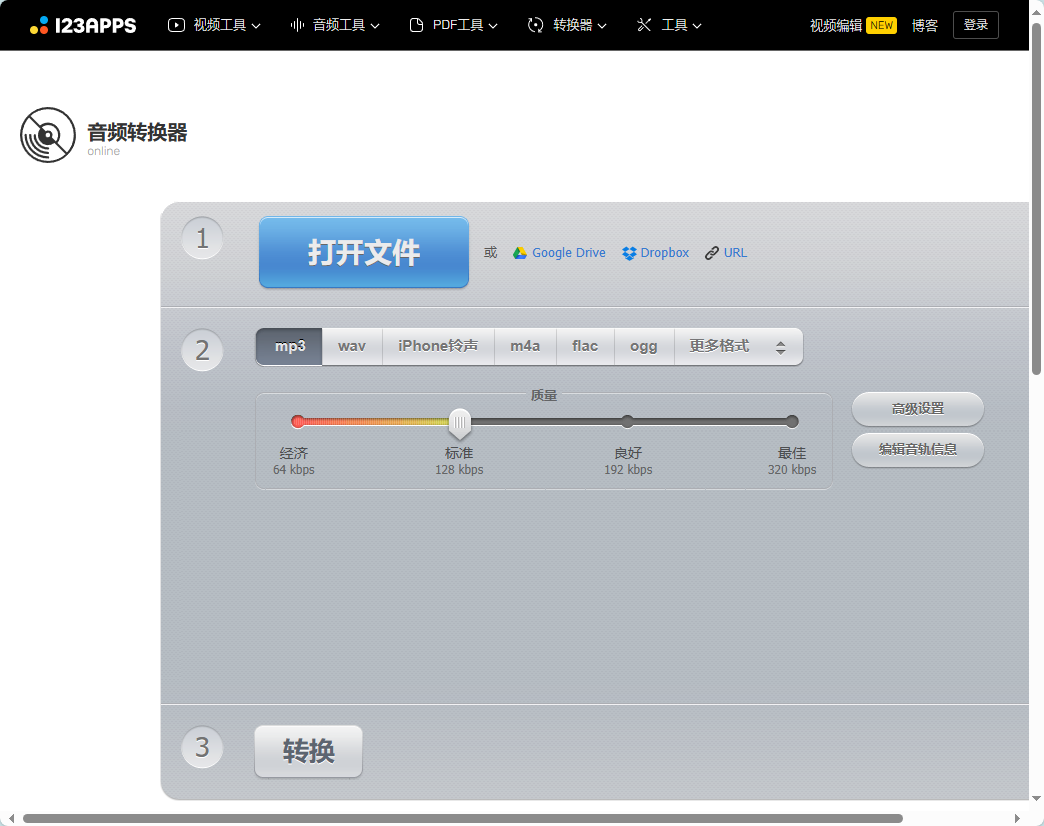Click the 高级设置 button
Screen dimensions: 1044x826
point(917,409)
